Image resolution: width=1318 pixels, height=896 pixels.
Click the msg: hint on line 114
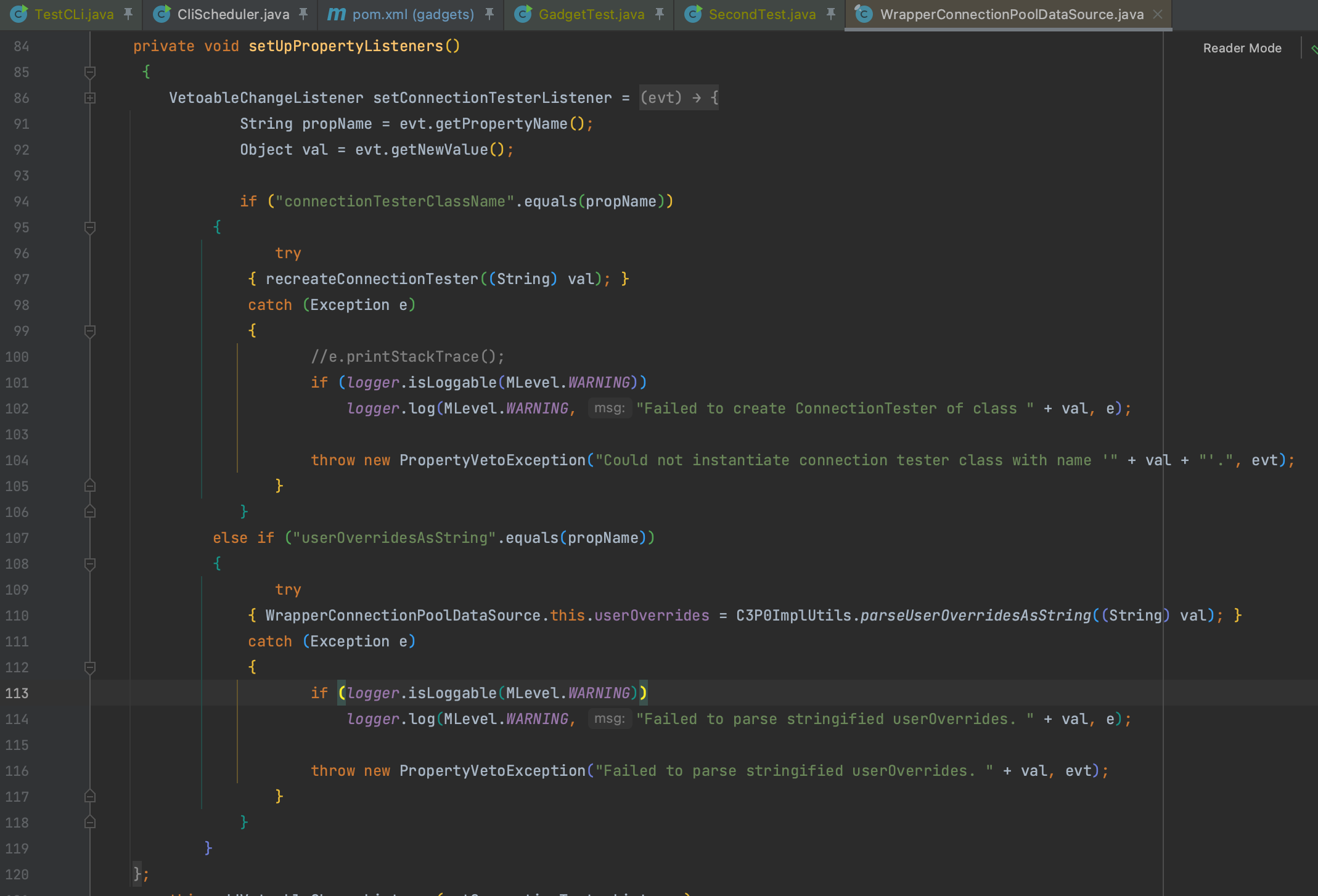coord(610,719)
